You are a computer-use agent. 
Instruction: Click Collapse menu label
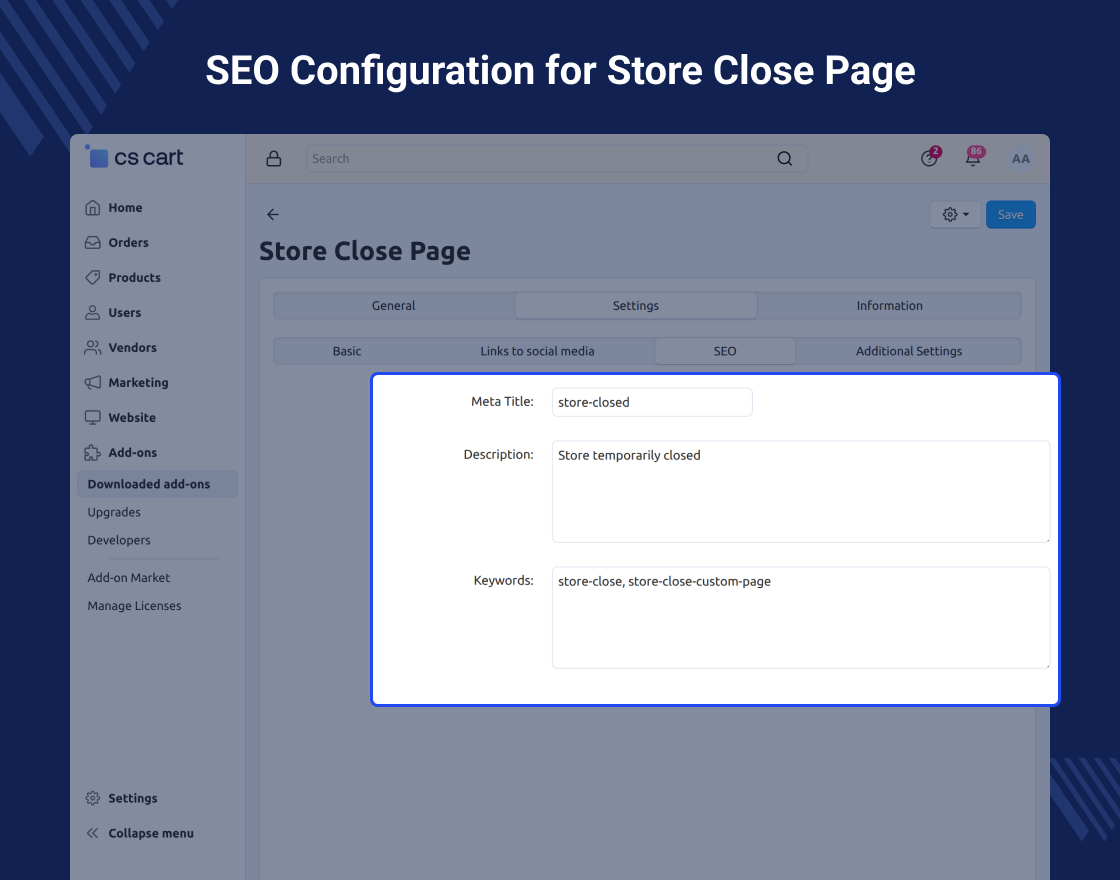[151, 834]
